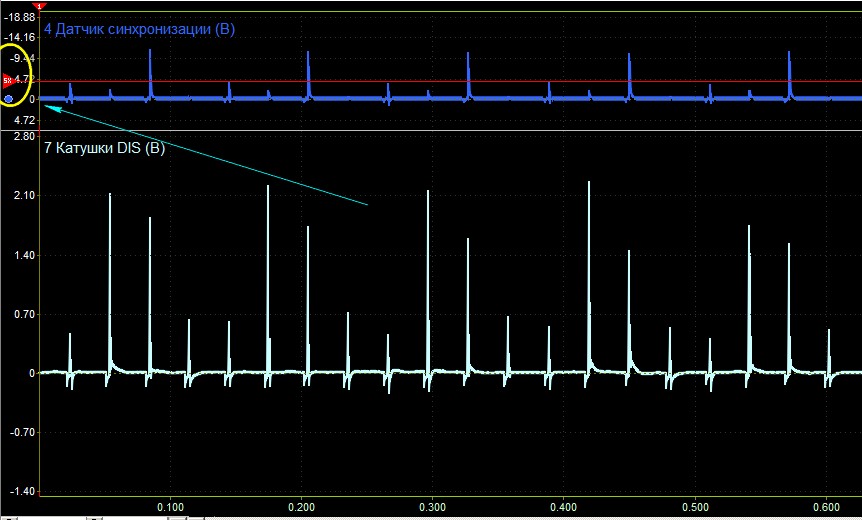The image size is (862, 520).
Task: Click the '7 Катушки DIS (В)' channel label
Action: coord(104,148)
